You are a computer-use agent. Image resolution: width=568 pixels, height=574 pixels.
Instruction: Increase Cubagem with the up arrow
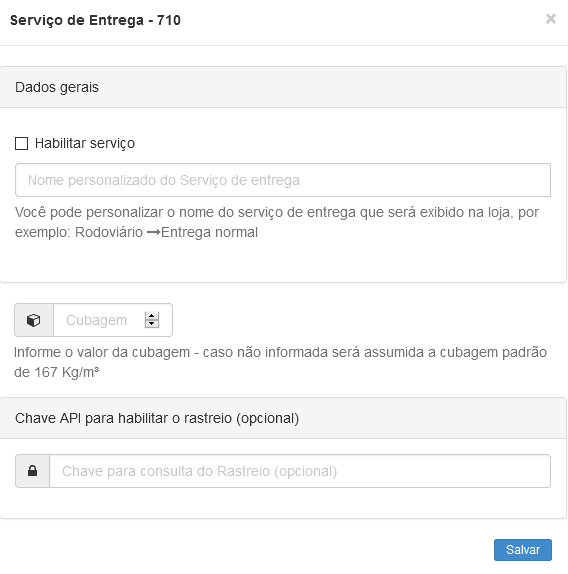tap(152, 316)
